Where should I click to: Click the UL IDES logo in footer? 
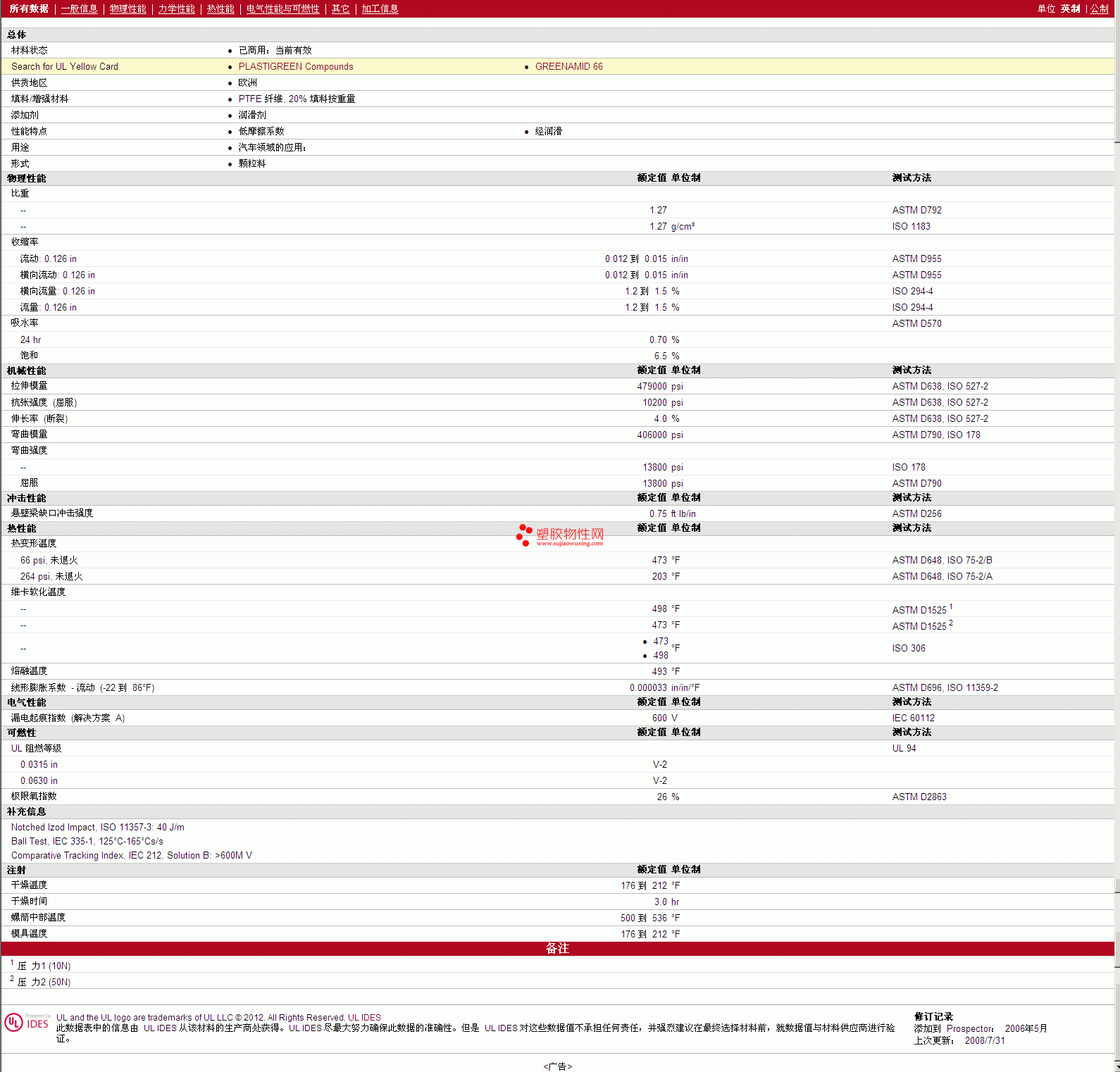click(27, 1023)
